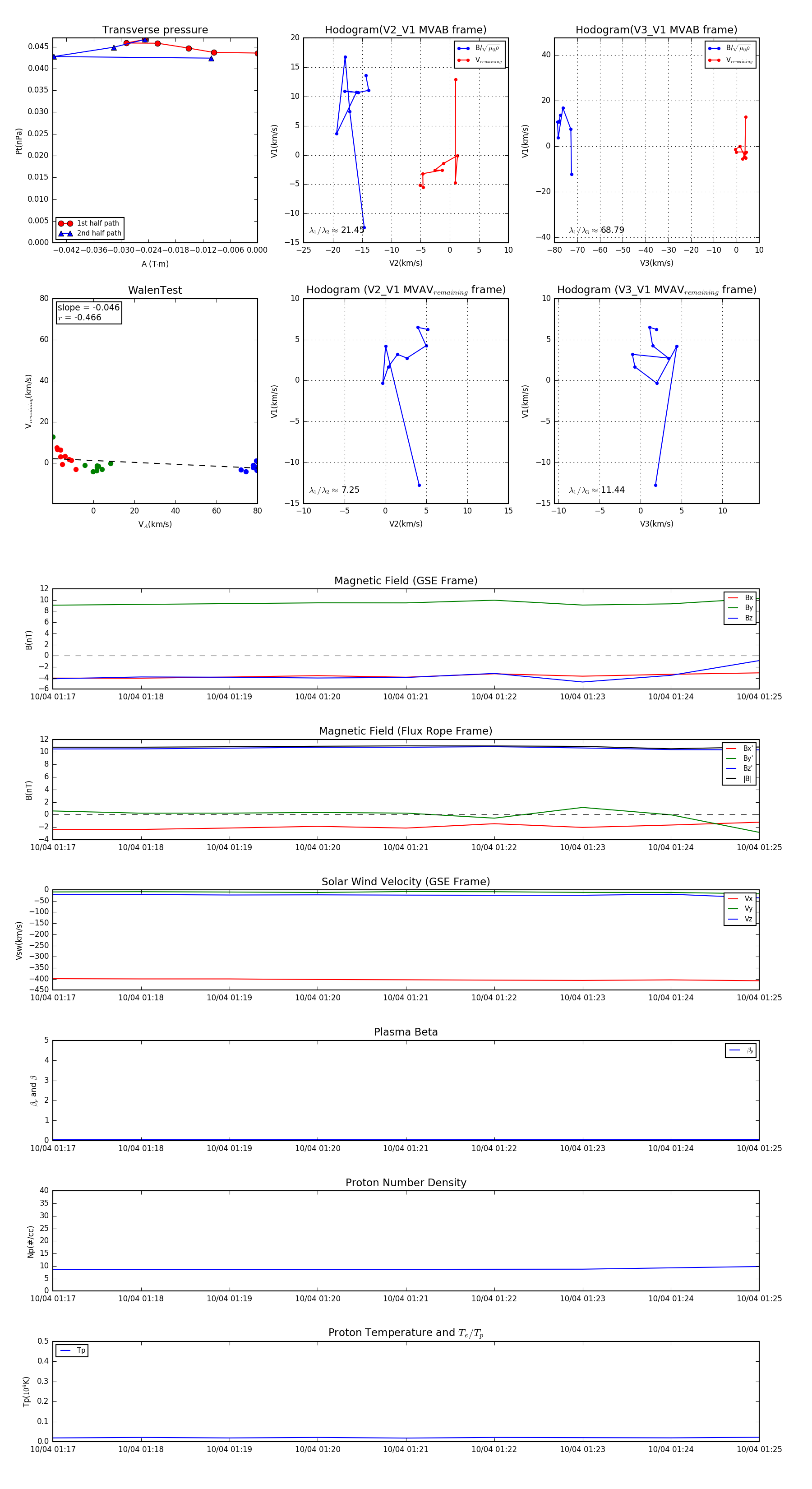The height and width of the screenshot is (1489, 812).
Task: Click the "Tp(10^6K)" y-axis label
Action: coord(27,1392)
